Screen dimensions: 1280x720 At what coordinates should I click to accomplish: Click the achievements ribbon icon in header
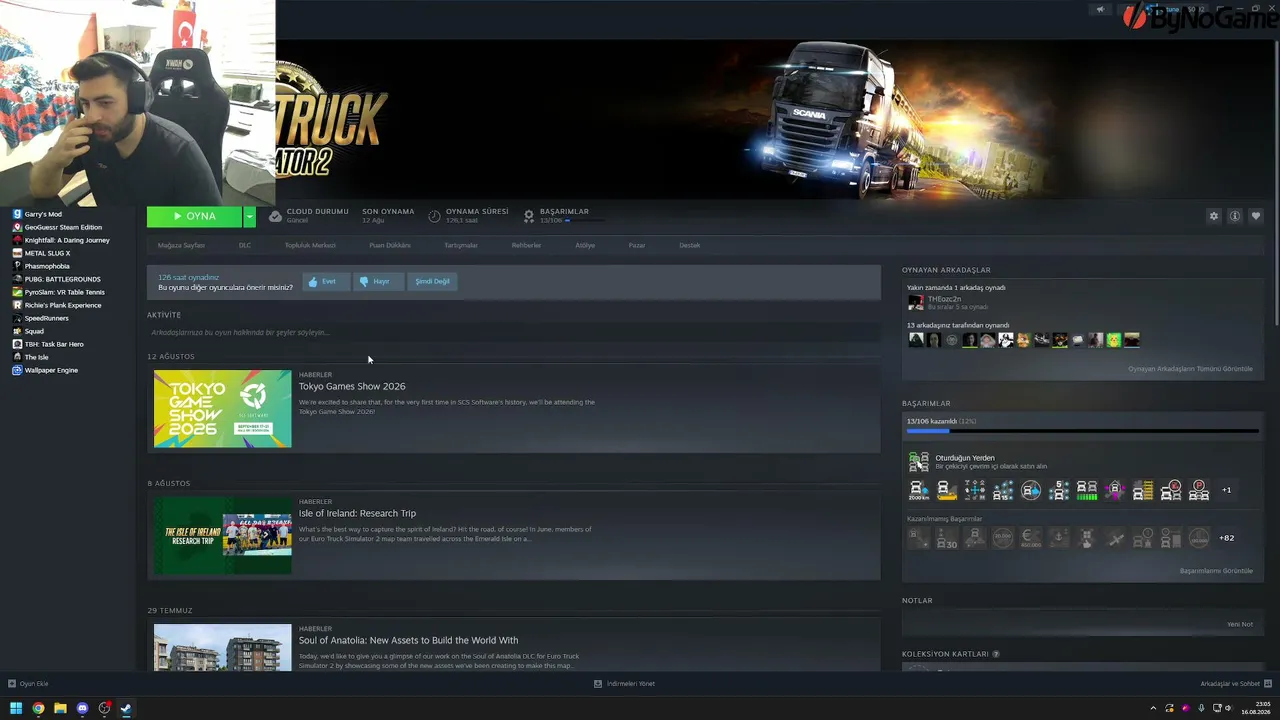click(x=529, y=216)
